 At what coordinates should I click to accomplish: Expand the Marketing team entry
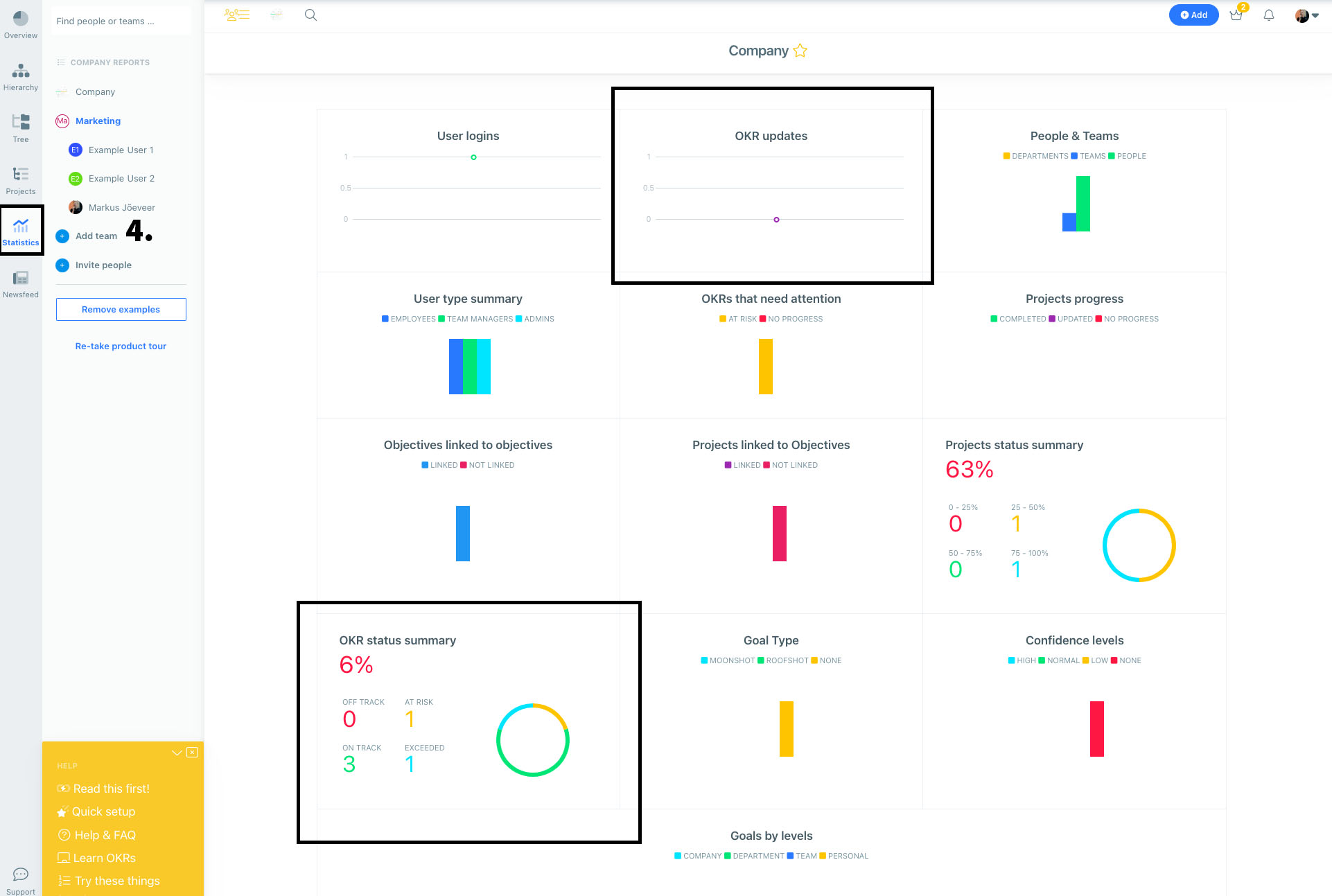click(98, 121)
